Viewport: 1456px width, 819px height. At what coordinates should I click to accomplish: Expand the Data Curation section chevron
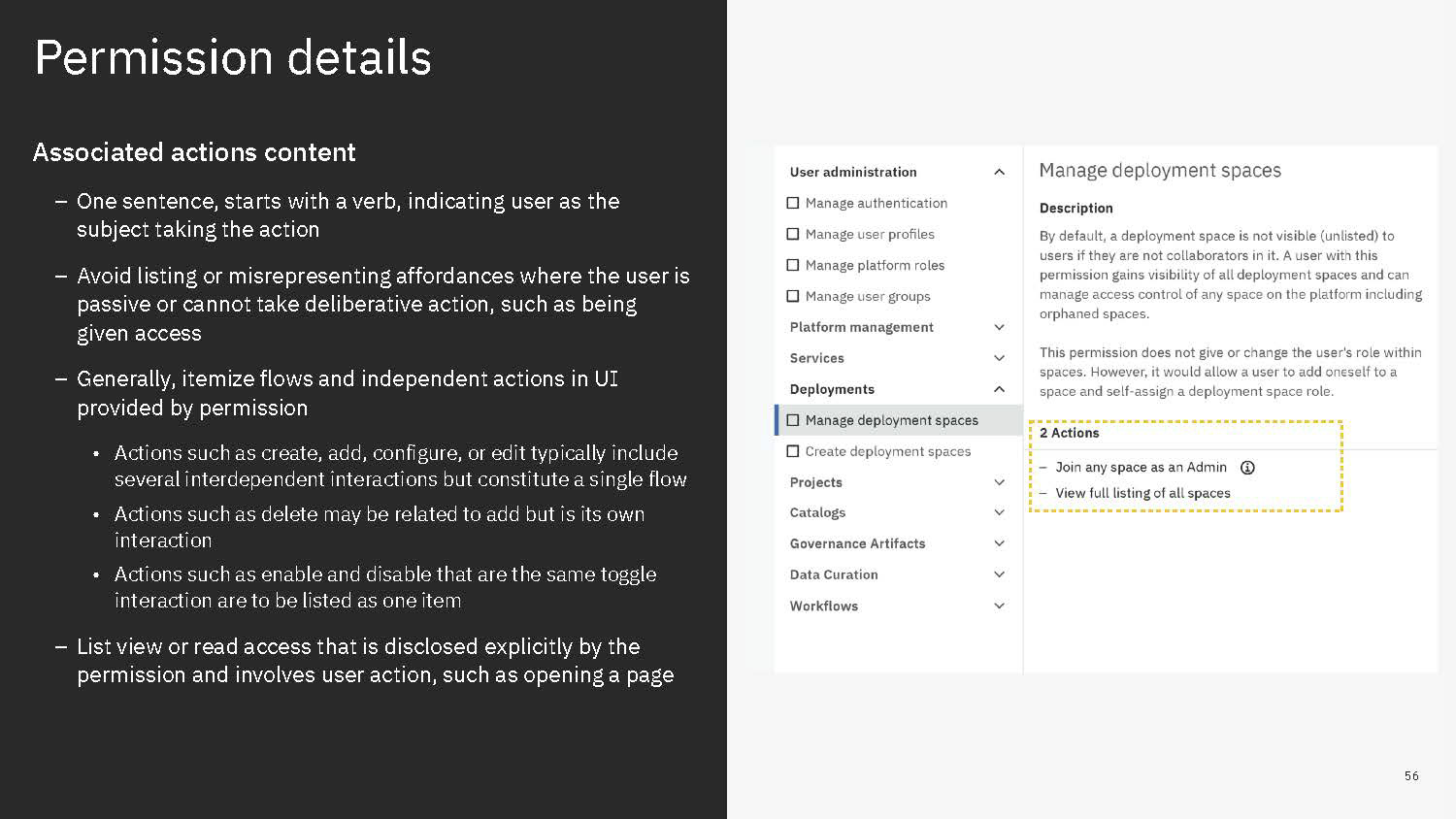click(999, 574)
